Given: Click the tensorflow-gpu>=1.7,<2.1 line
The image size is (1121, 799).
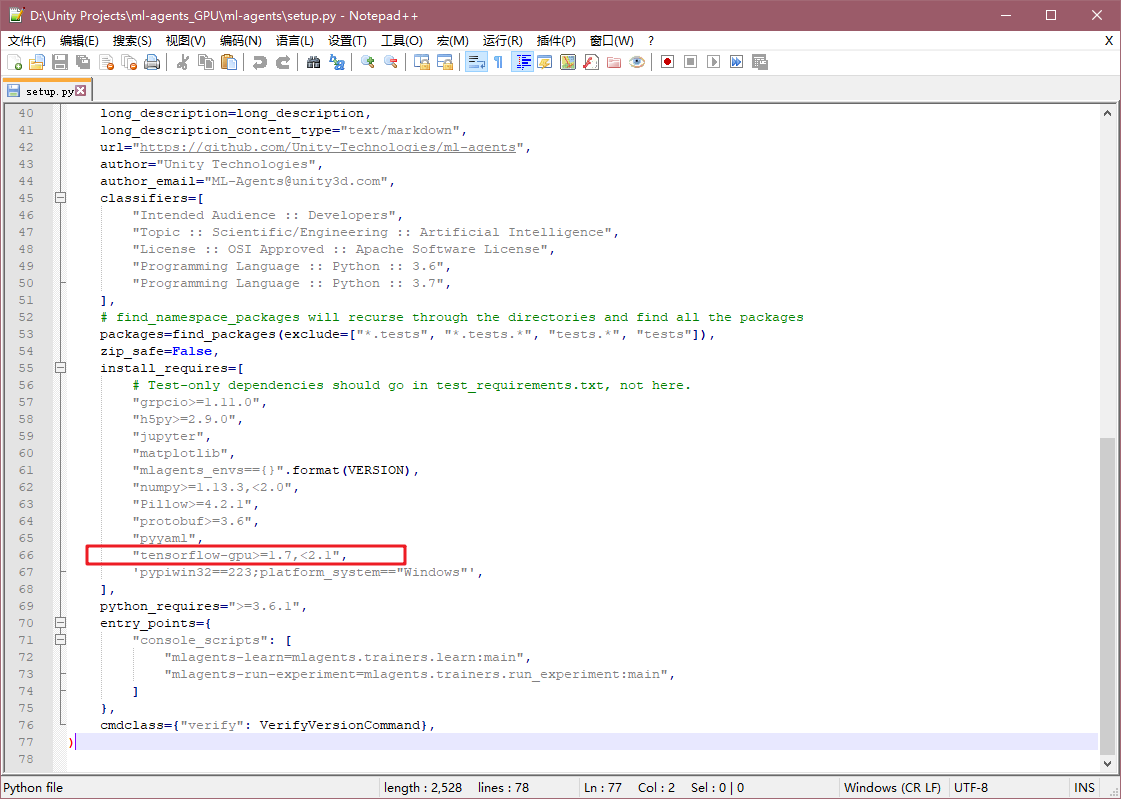Looking at the screenshot, I should (x=240, y=555).
